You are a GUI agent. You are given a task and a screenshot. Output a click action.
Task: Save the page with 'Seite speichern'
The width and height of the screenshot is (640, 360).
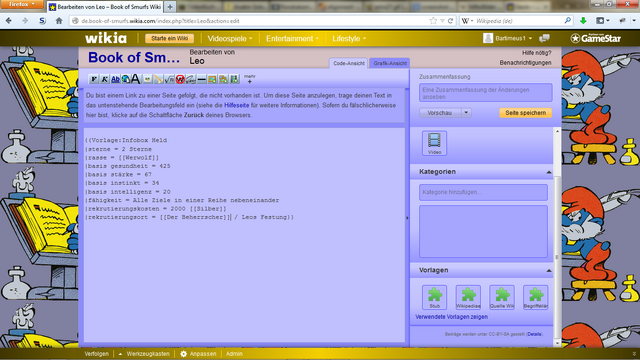(526, 113)
